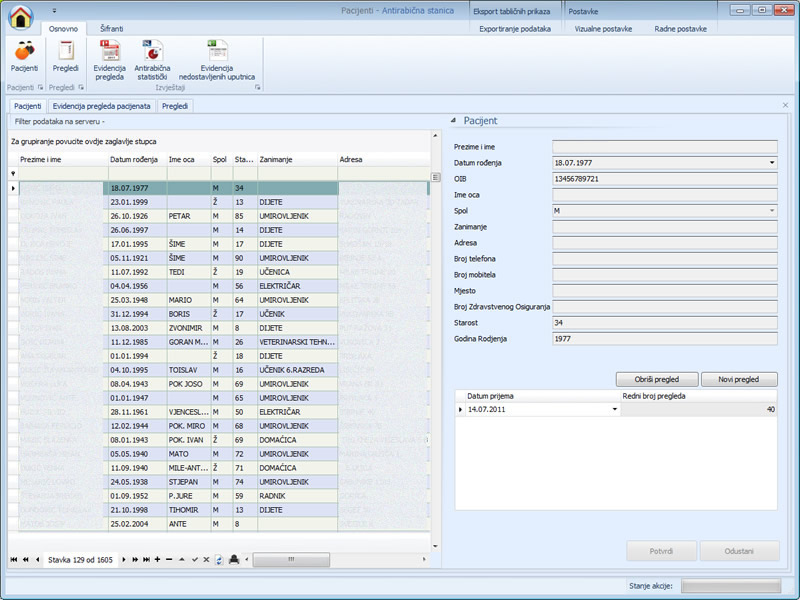
Task: Open the Pregledi ribbon icon
Action: [x=66, y=57]
